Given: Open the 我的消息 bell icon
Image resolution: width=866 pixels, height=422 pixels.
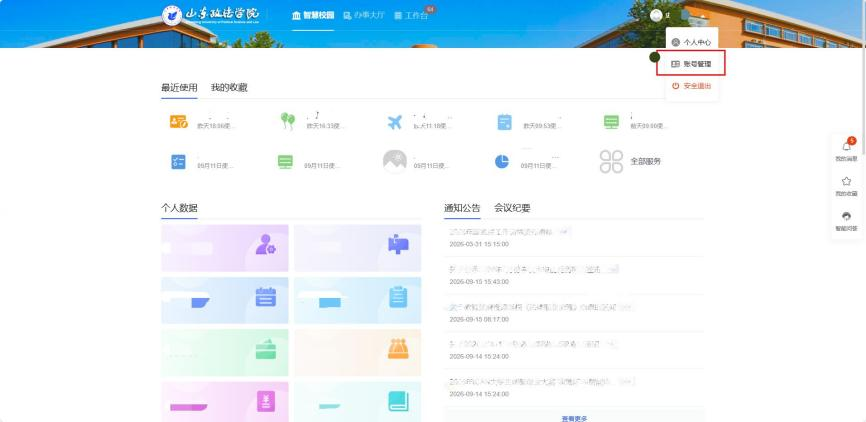Looking at the screenshot, I should coord(846,146).
